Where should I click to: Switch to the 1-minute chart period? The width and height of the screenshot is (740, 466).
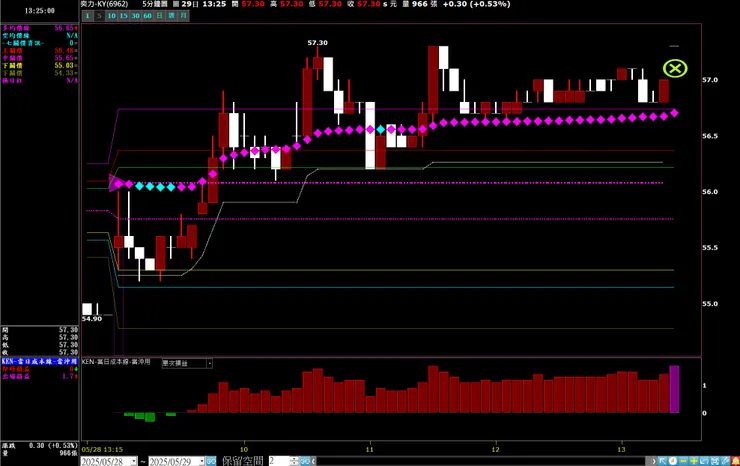pyautogui.click(x=87, y=16)
